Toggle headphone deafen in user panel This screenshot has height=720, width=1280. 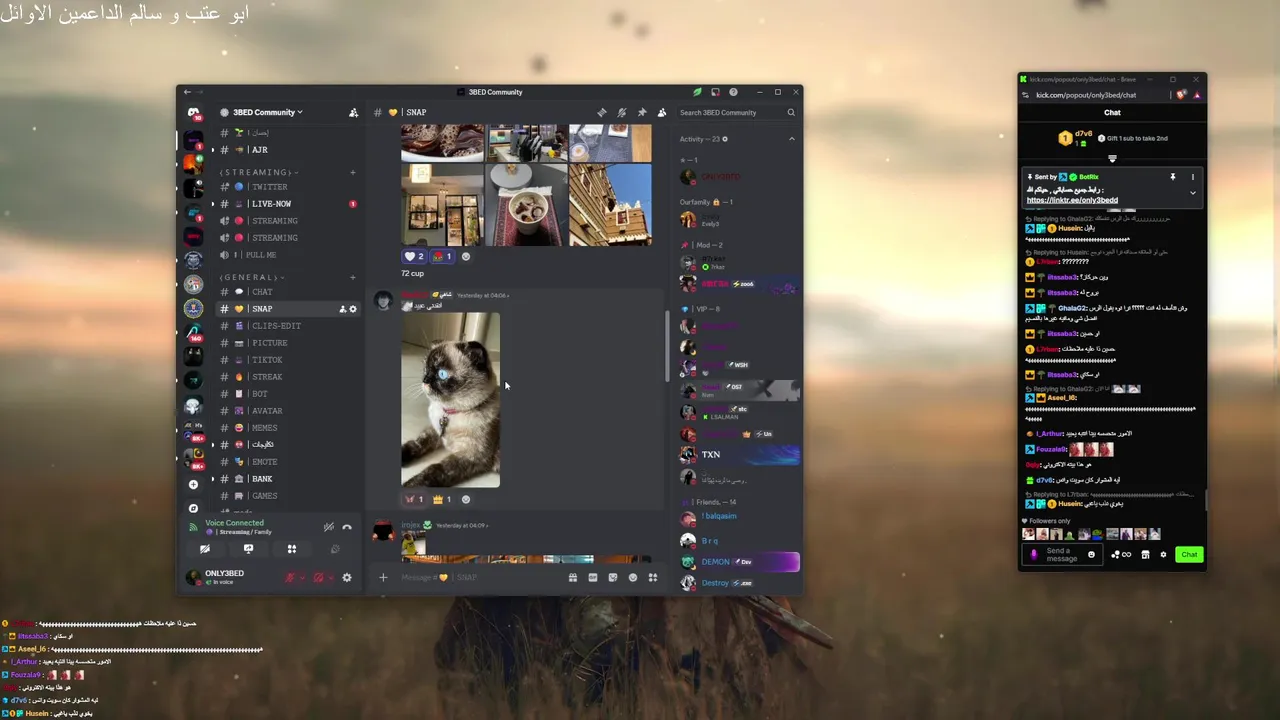319,577
